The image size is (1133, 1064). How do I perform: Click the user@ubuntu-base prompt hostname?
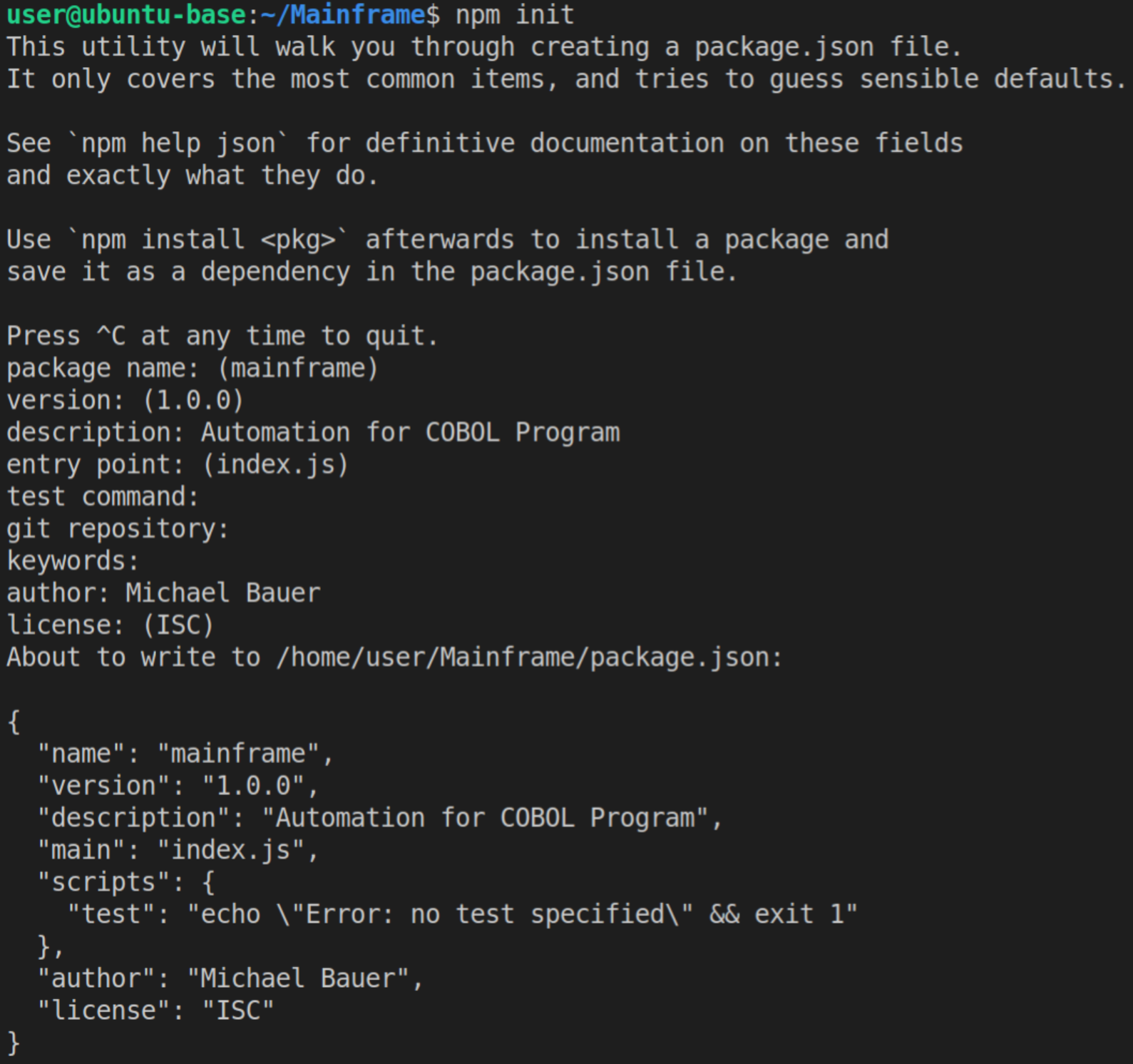coord(126,15)
